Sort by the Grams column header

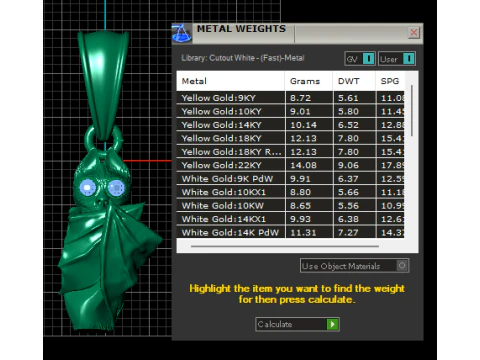(x=309, y=81)
